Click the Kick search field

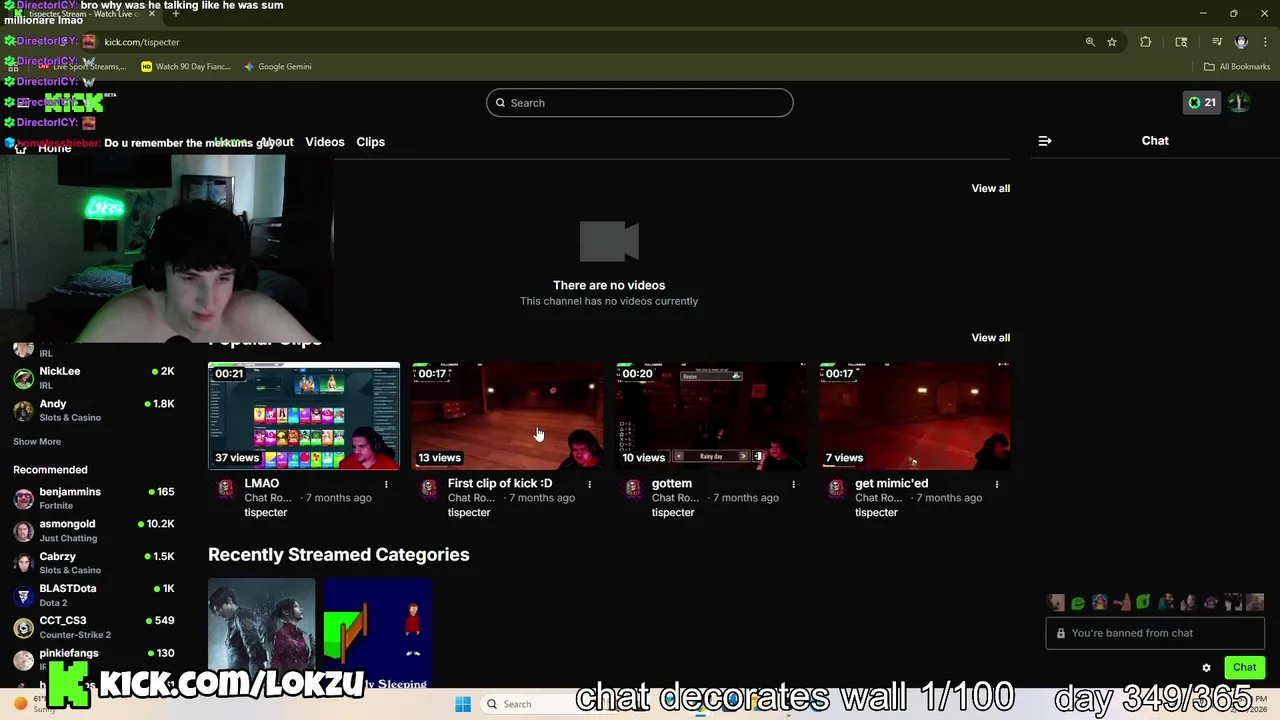(640, 103)
